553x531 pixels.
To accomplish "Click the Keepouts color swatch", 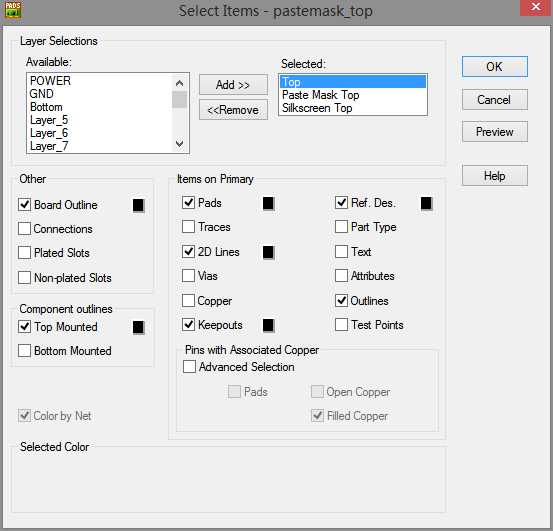I will [x=268, y=325].
